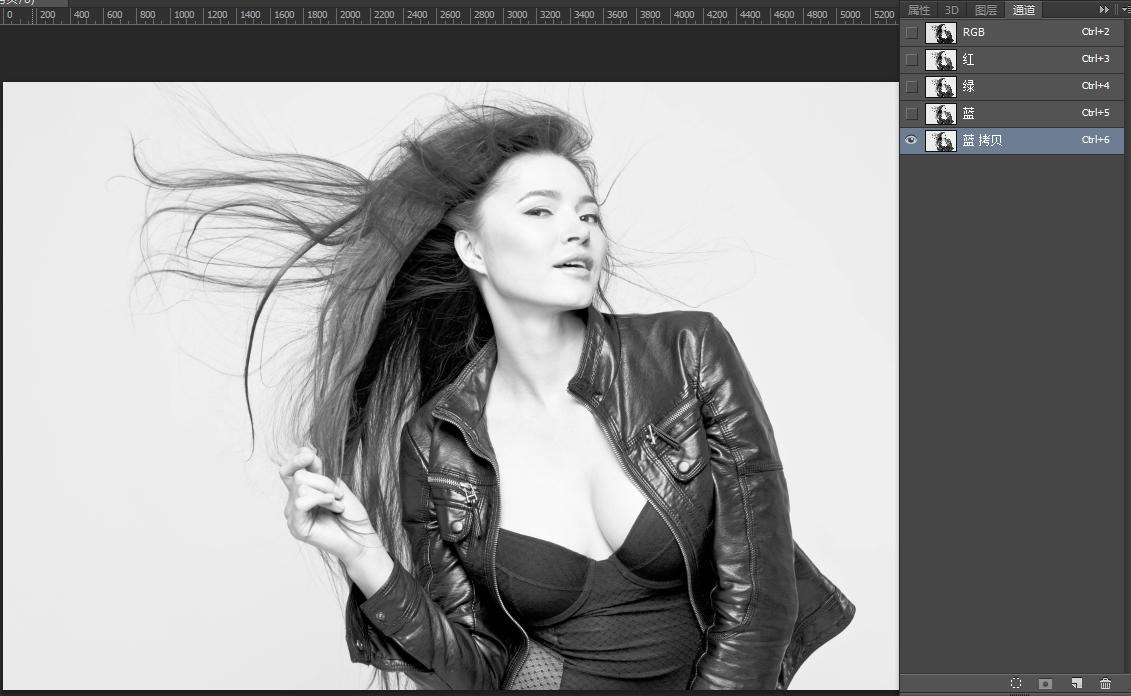Show the RGB composite channel
Screen dimensions: 1131x696
912,32
